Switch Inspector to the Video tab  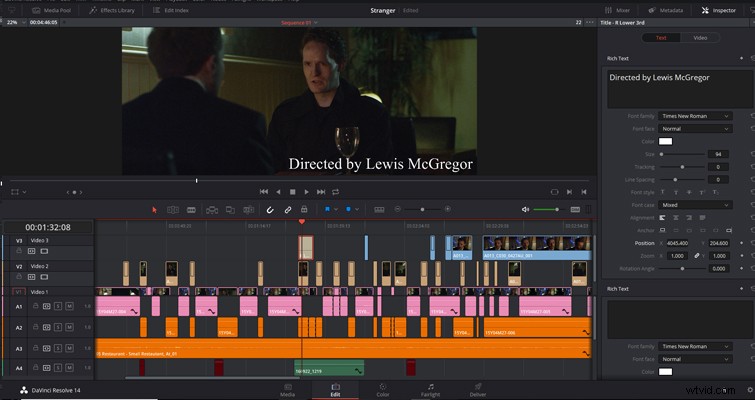coord(700,38)
